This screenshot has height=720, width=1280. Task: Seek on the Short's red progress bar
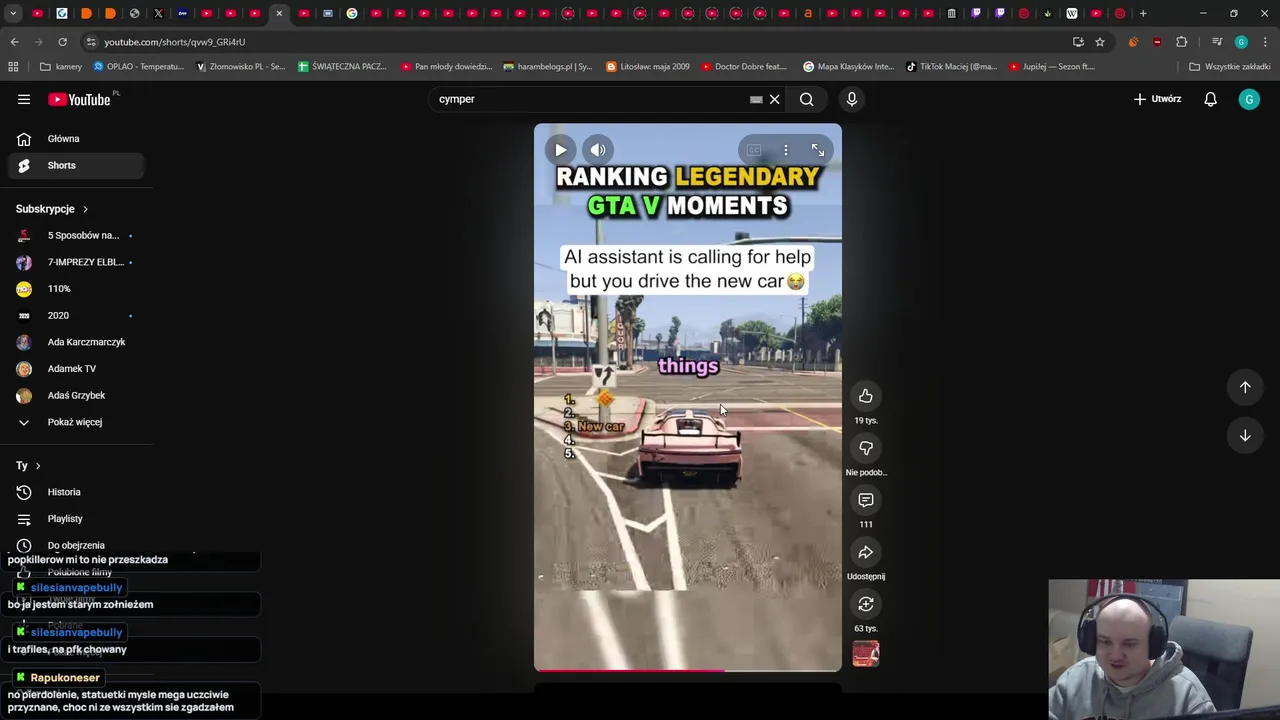(x=688, y=670)
